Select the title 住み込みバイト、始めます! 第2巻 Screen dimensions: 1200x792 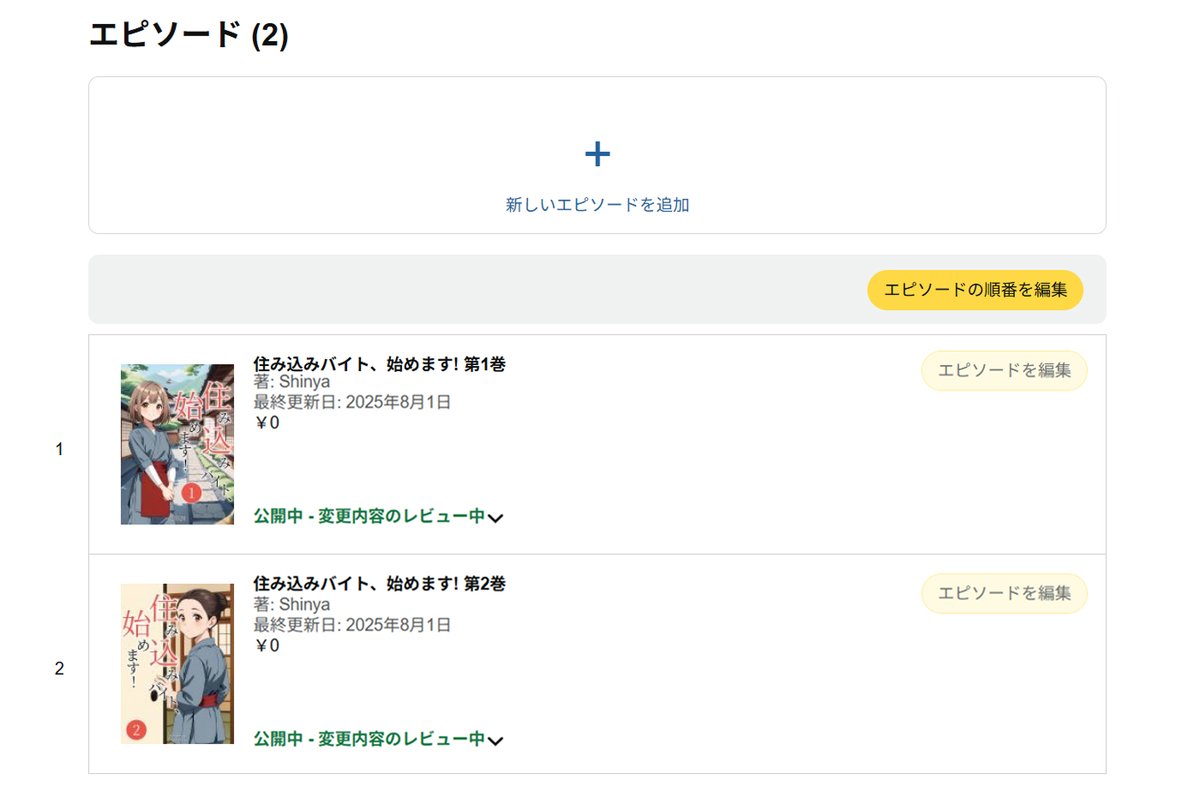379,584
